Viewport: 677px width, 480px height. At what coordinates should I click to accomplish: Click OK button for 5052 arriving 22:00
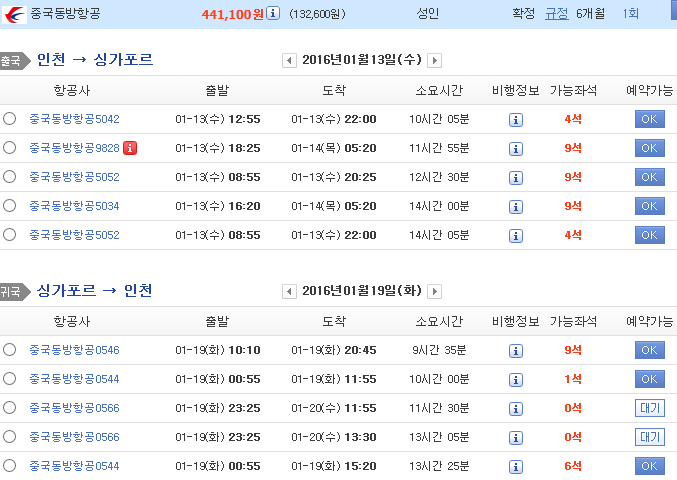(x=649, y=235)
